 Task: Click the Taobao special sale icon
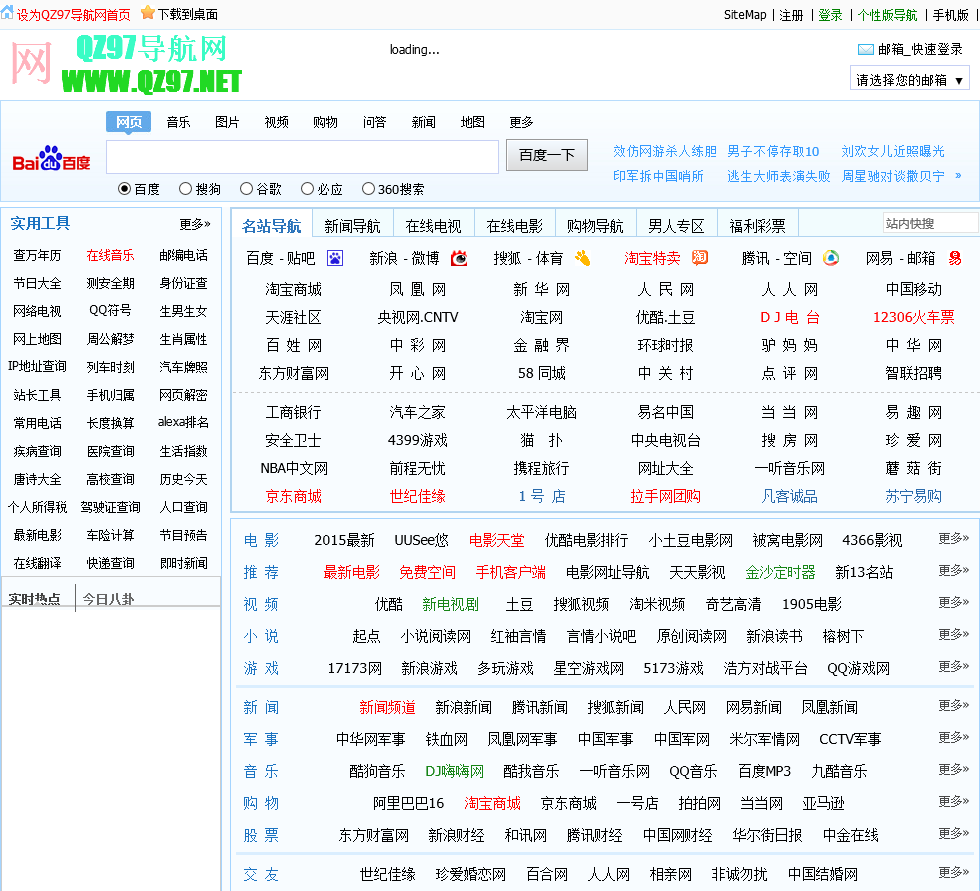pos(700,258)
